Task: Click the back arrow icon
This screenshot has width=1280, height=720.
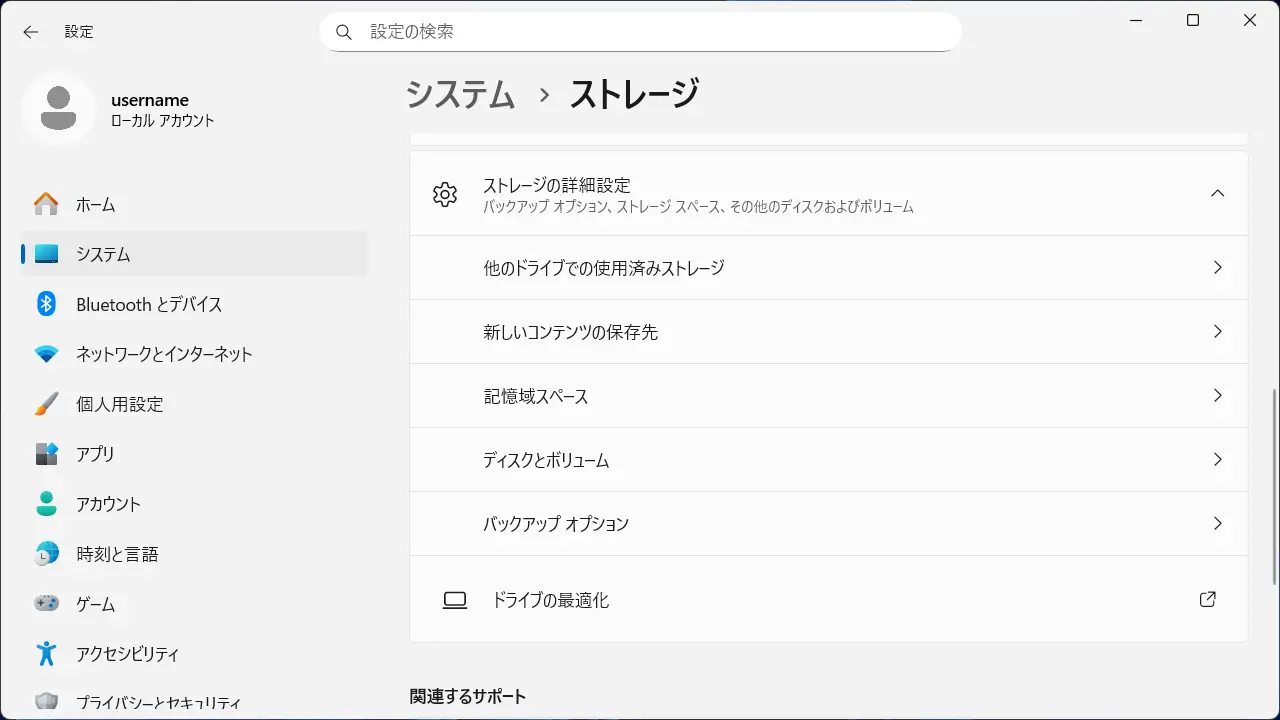Action: [x=31, y=32]
